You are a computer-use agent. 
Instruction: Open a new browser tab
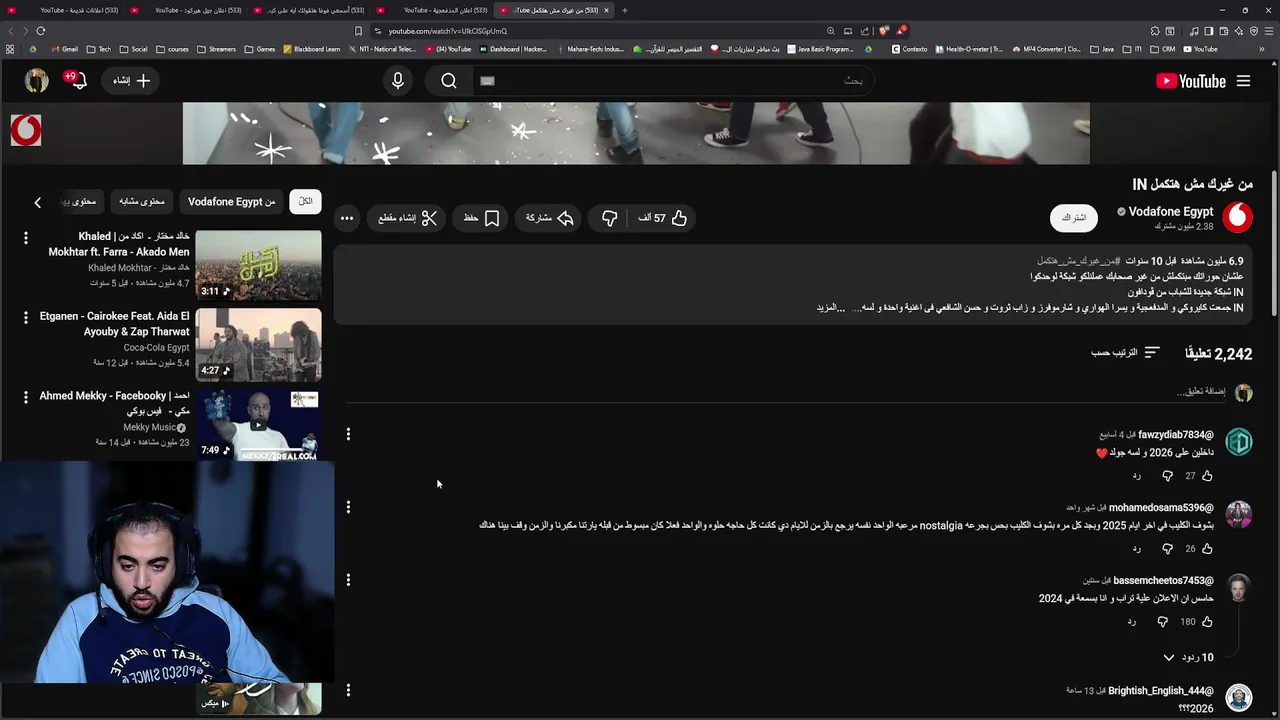click(x=625, y=10)
